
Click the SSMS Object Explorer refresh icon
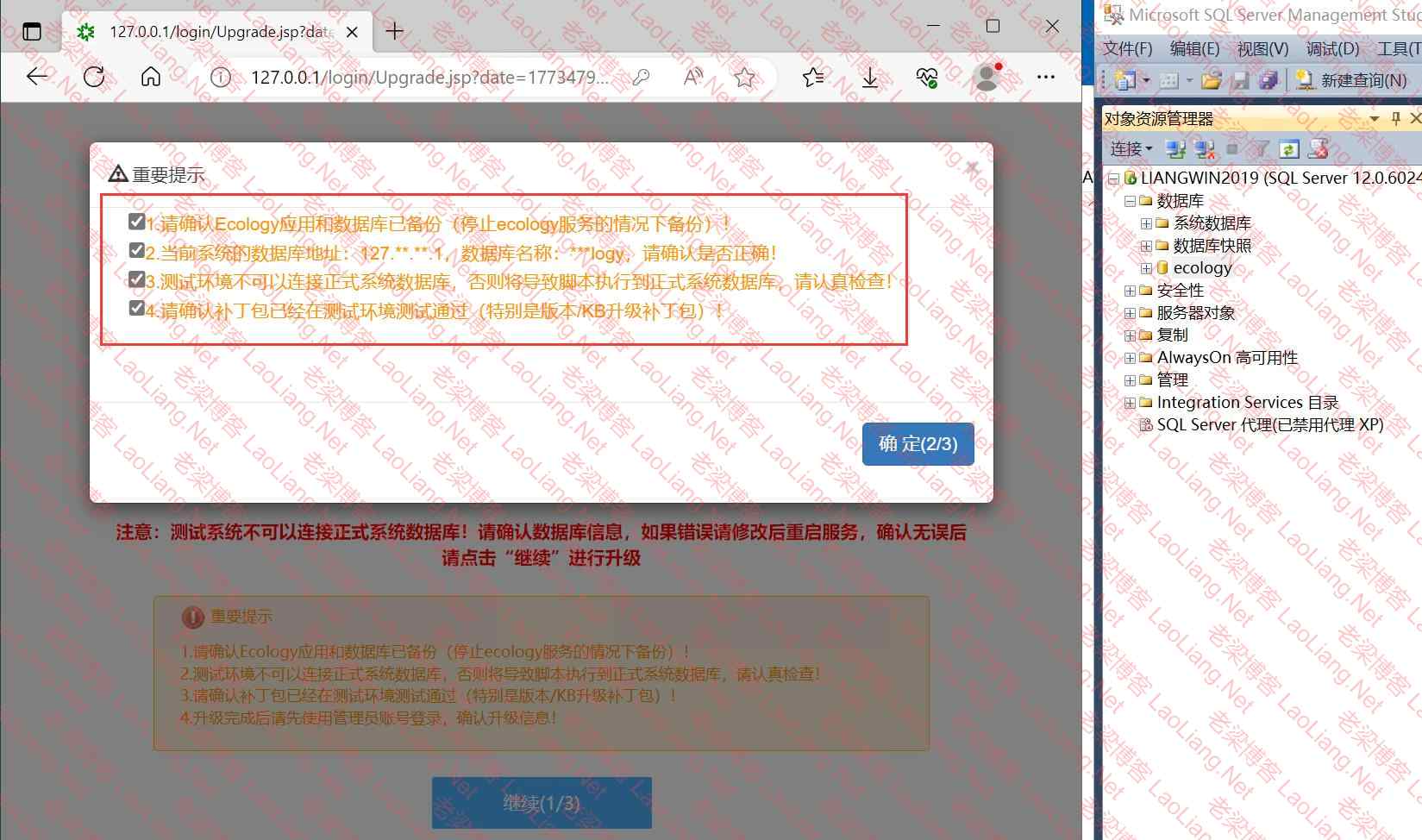[1288, 149]
